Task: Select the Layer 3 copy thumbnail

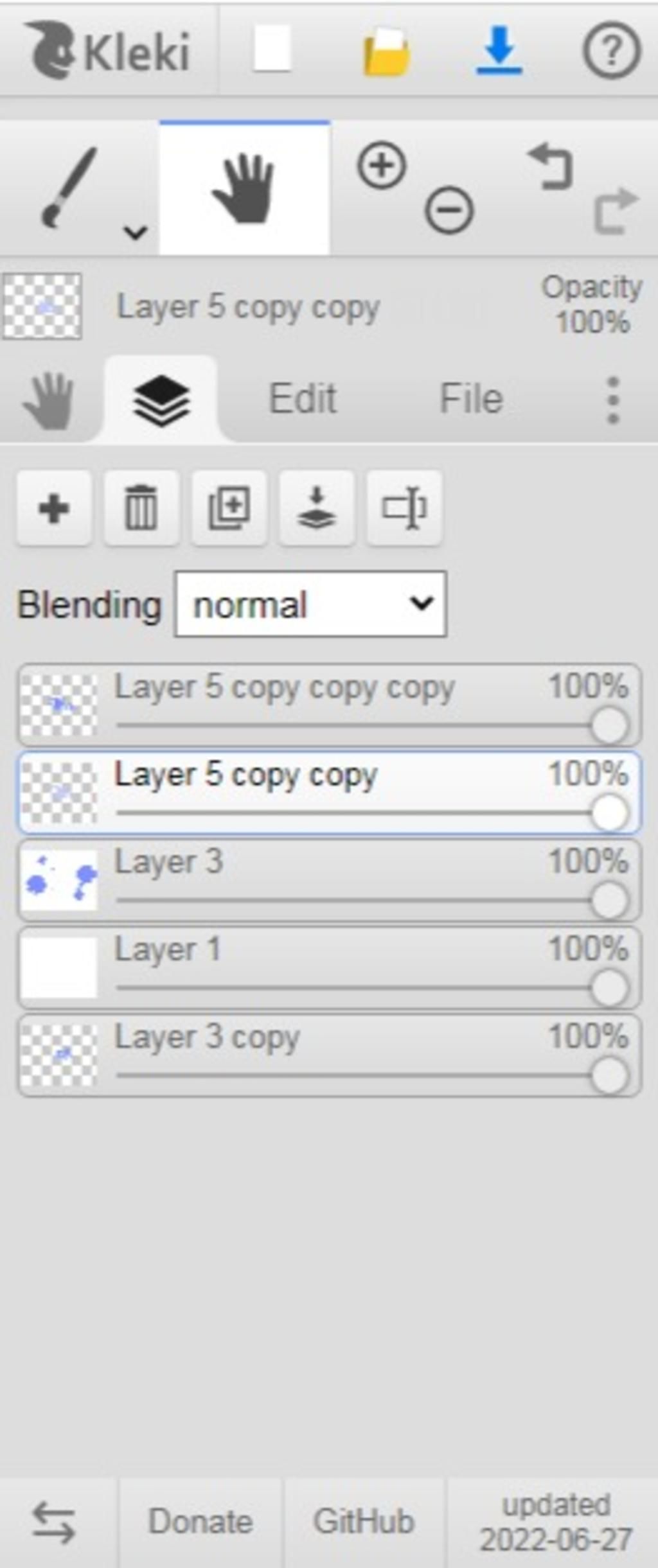Action: click(59, 1055)
